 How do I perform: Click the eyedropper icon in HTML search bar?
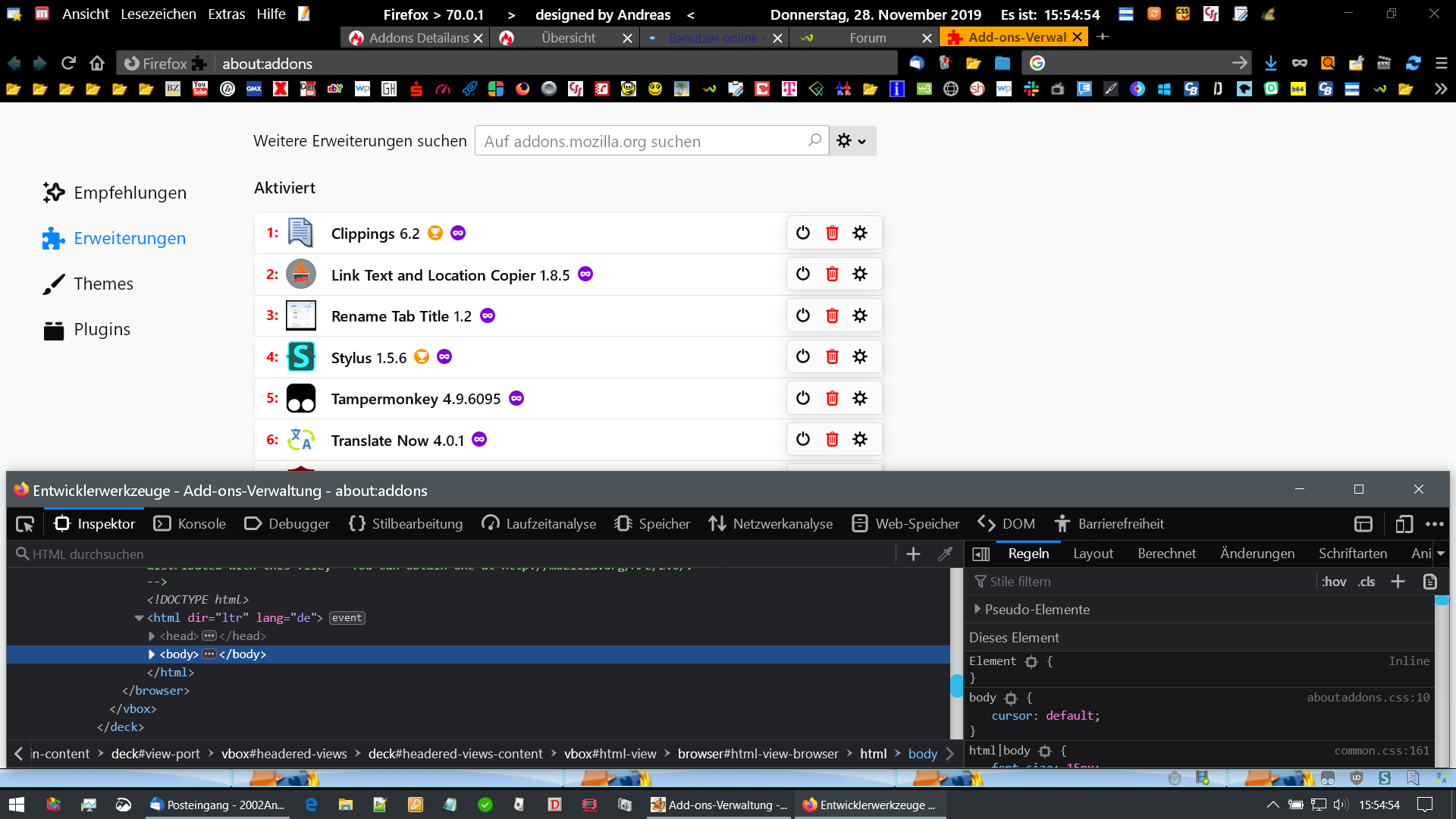point(945,554)
